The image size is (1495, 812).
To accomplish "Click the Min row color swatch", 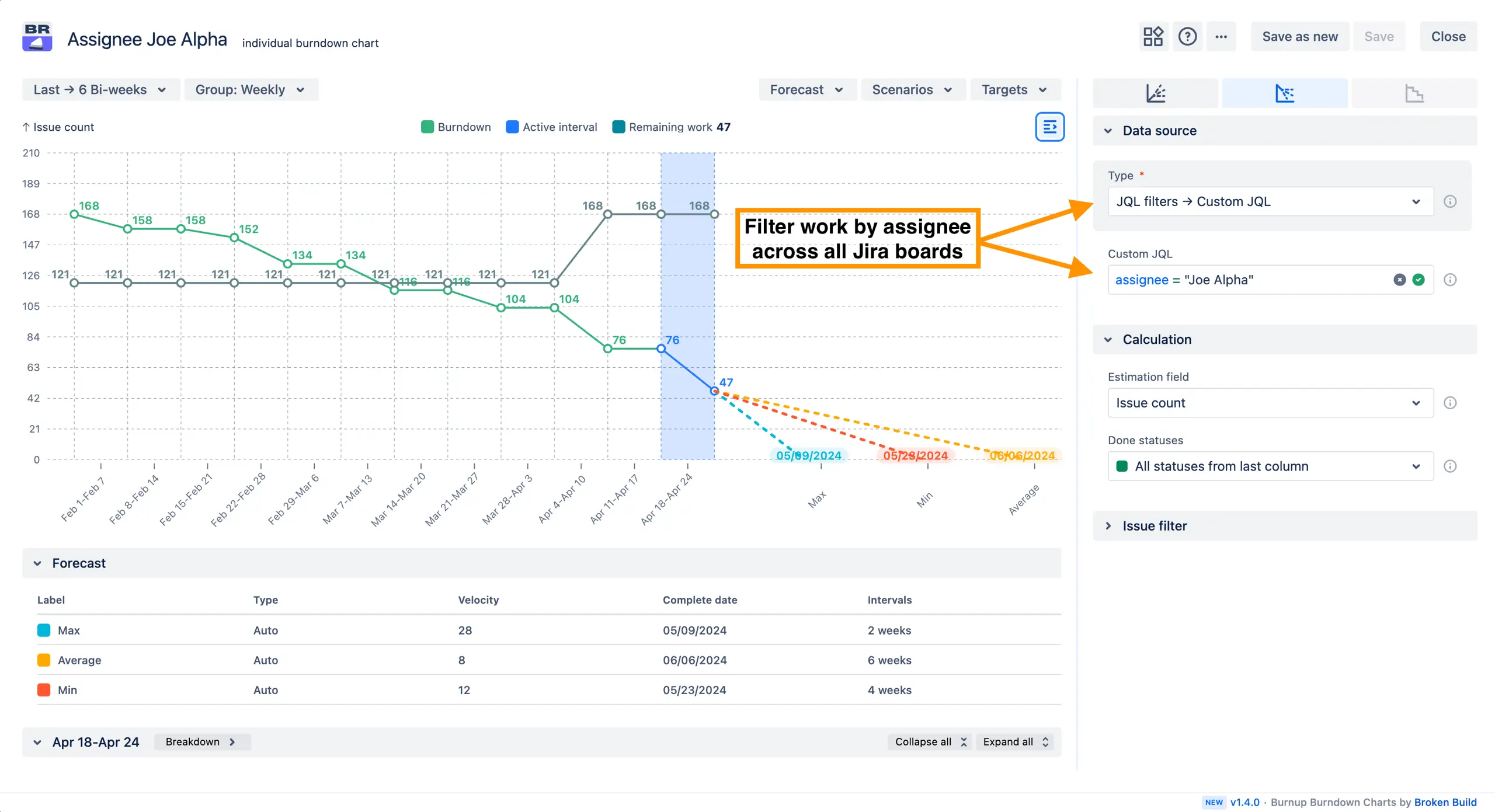I will click(44, 689).
